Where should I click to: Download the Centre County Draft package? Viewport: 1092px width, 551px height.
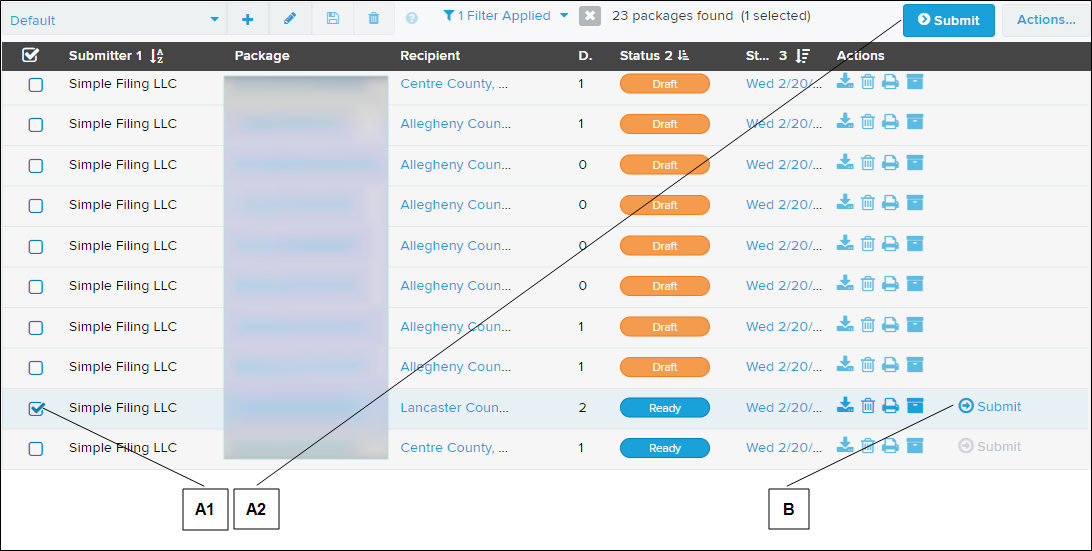(x=845, y=82)
